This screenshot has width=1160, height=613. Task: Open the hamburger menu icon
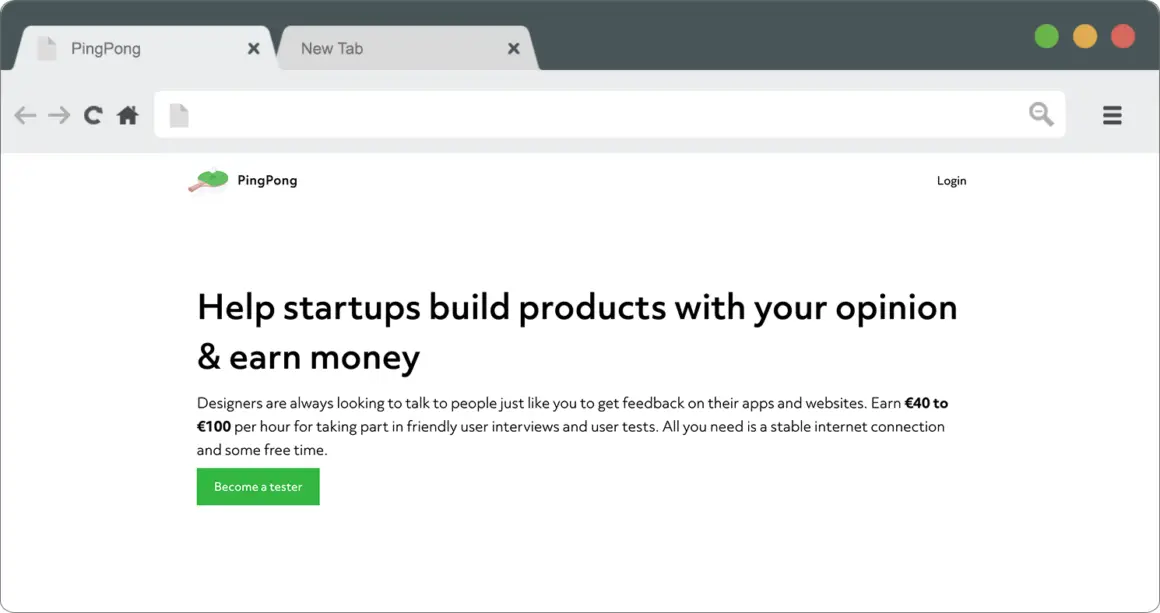click(x=1112, y=115)
